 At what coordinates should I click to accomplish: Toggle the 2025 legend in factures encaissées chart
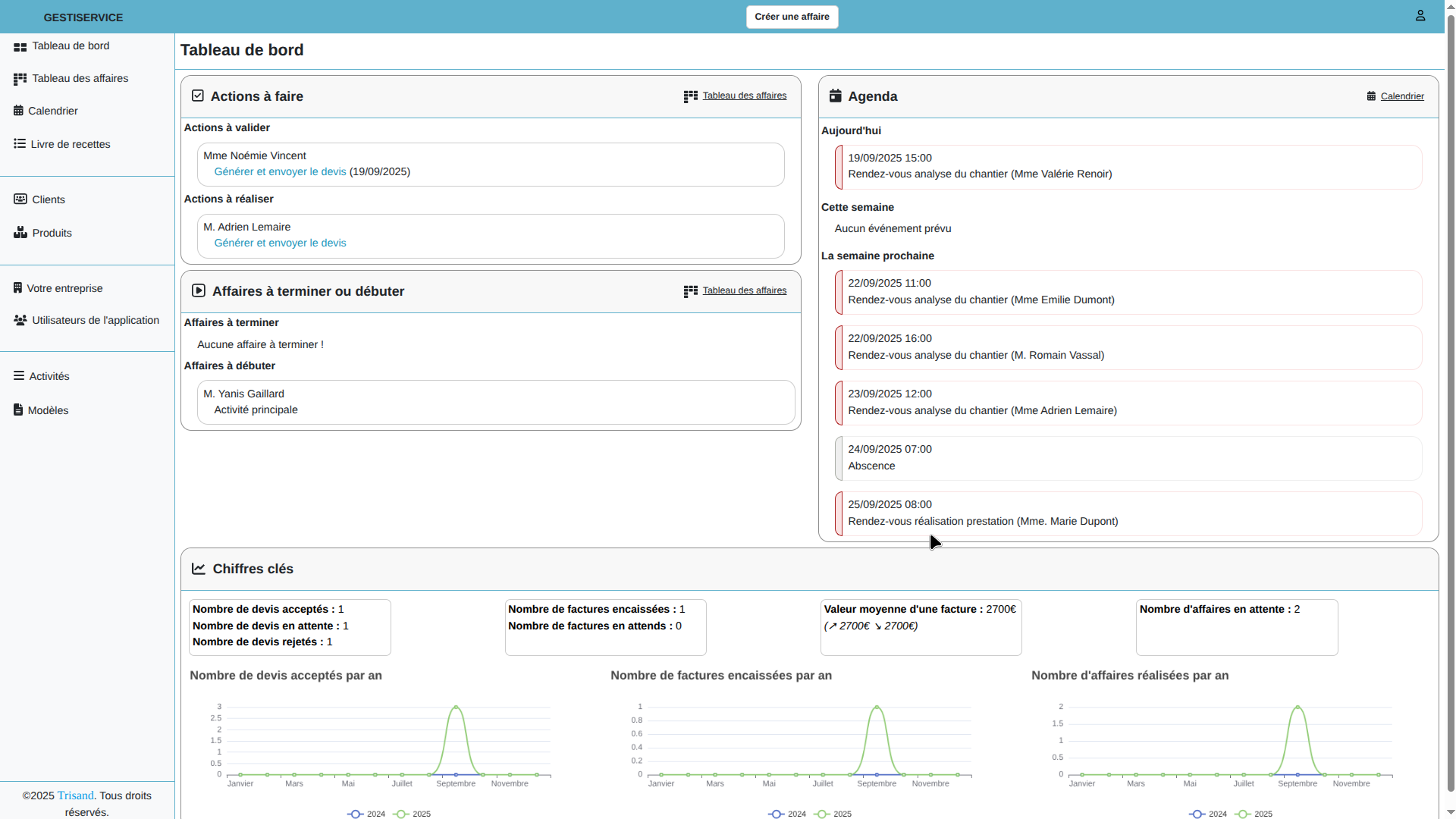tap(833, 814)
